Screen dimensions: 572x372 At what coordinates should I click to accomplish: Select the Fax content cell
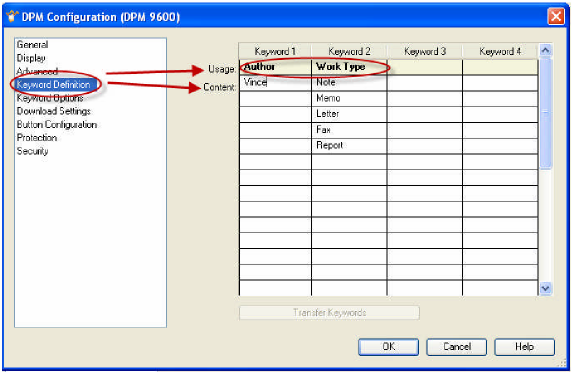349,130
